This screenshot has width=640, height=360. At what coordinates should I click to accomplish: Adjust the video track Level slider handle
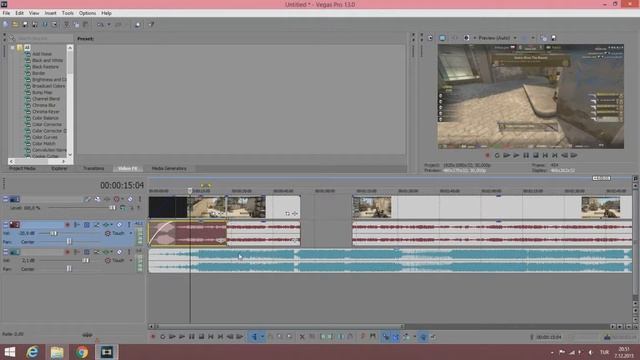(x=112, y=208)
